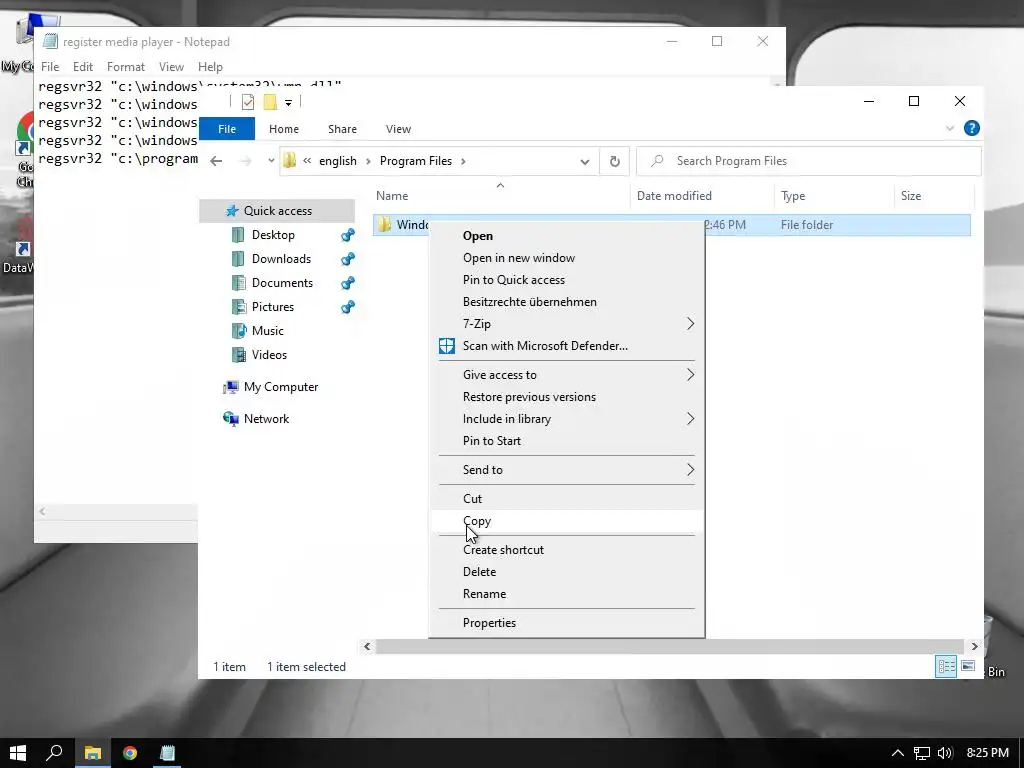Screen dimensions: 1024x768
Task: Select My Computer in navigation pane
Action: [x=280, y=387]
